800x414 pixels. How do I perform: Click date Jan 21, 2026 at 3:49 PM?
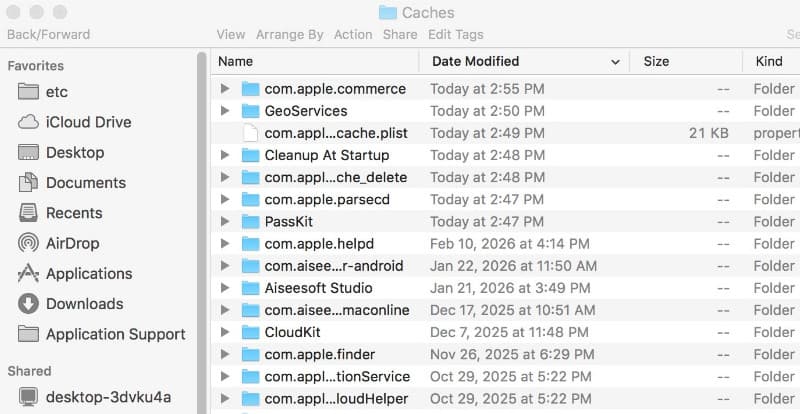click(x=510, y=288)
